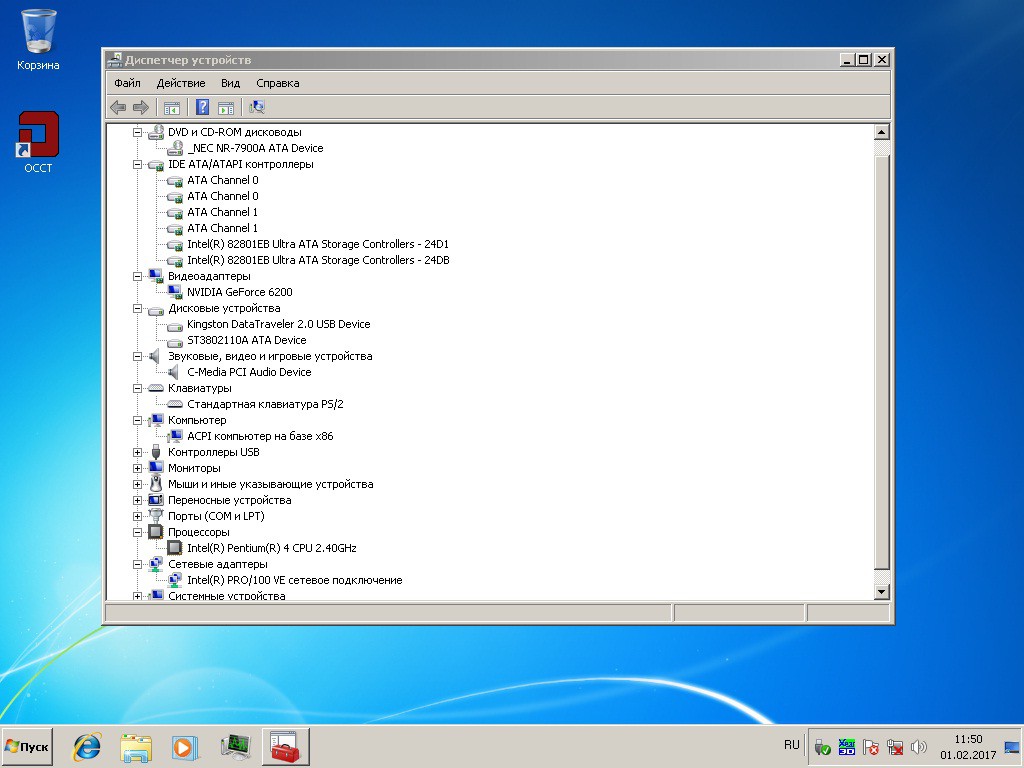Toggle the console tree pane icon

172,108
